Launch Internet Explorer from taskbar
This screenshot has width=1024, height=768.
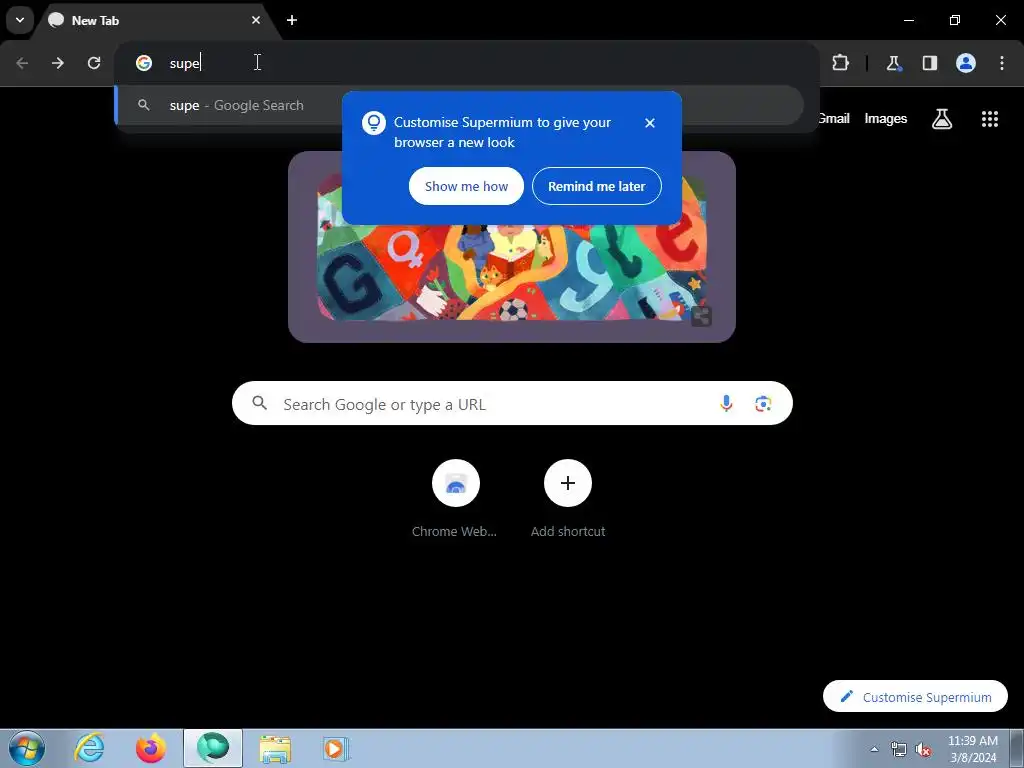point(89,748)
